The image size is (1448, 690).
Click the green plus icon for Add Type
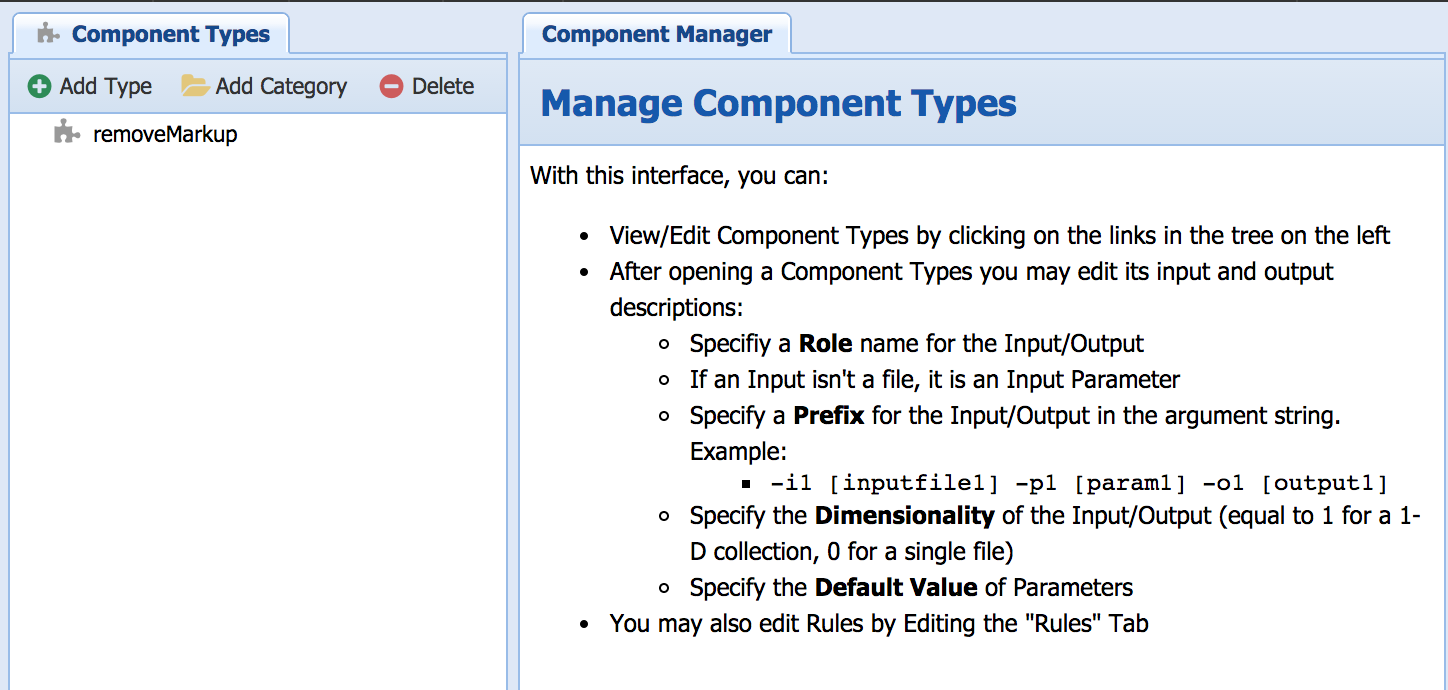click(39, 87)
